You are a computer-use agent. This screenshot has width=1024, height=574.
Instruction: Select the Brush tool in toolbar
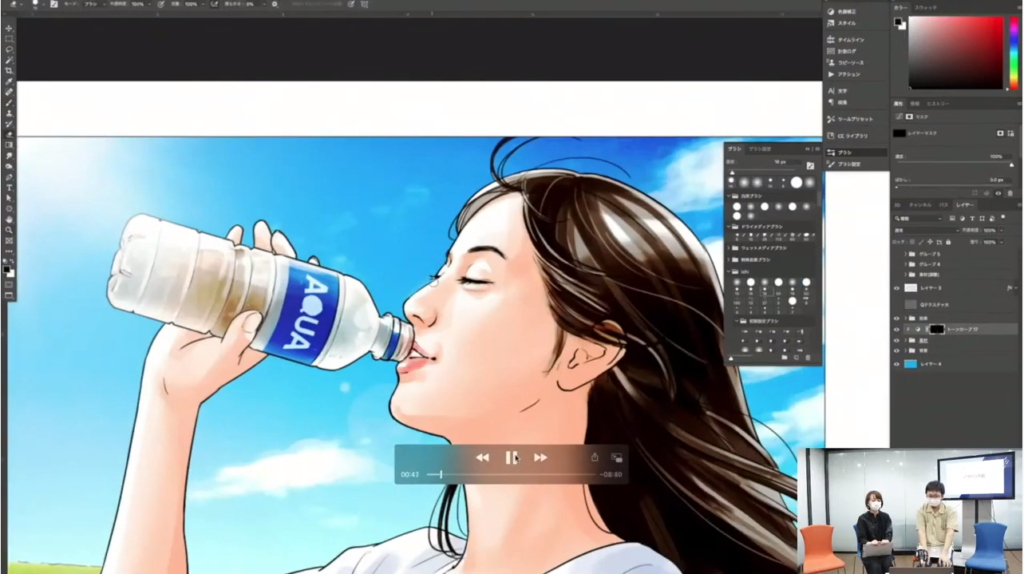(9, 103)
